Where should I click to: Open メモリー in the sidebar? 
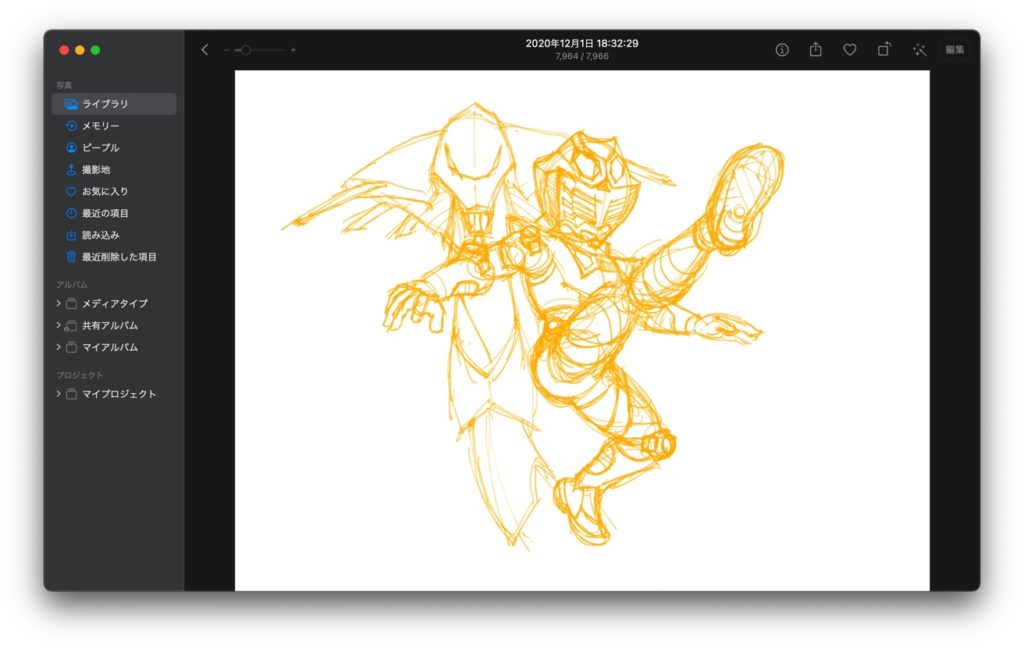click(x=114, y=125)
